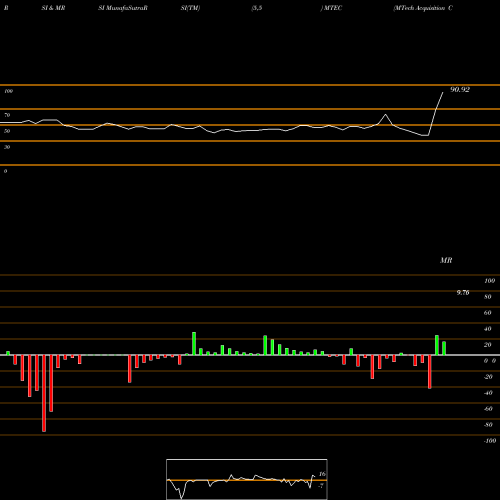Click the RSI axis label 0
The image size is (500, 500).
pyautogui.click(x=5, y=171)
